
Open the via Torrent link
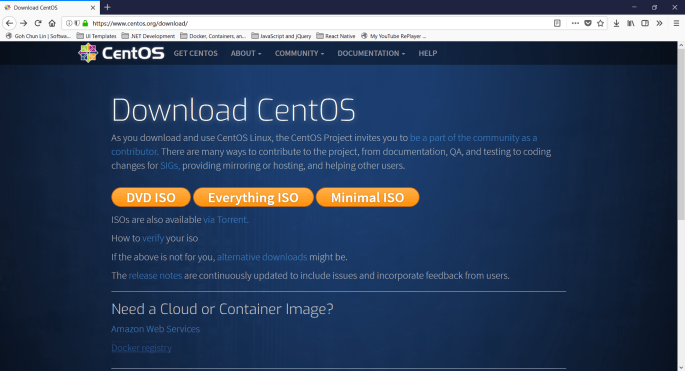coord(225,219)
